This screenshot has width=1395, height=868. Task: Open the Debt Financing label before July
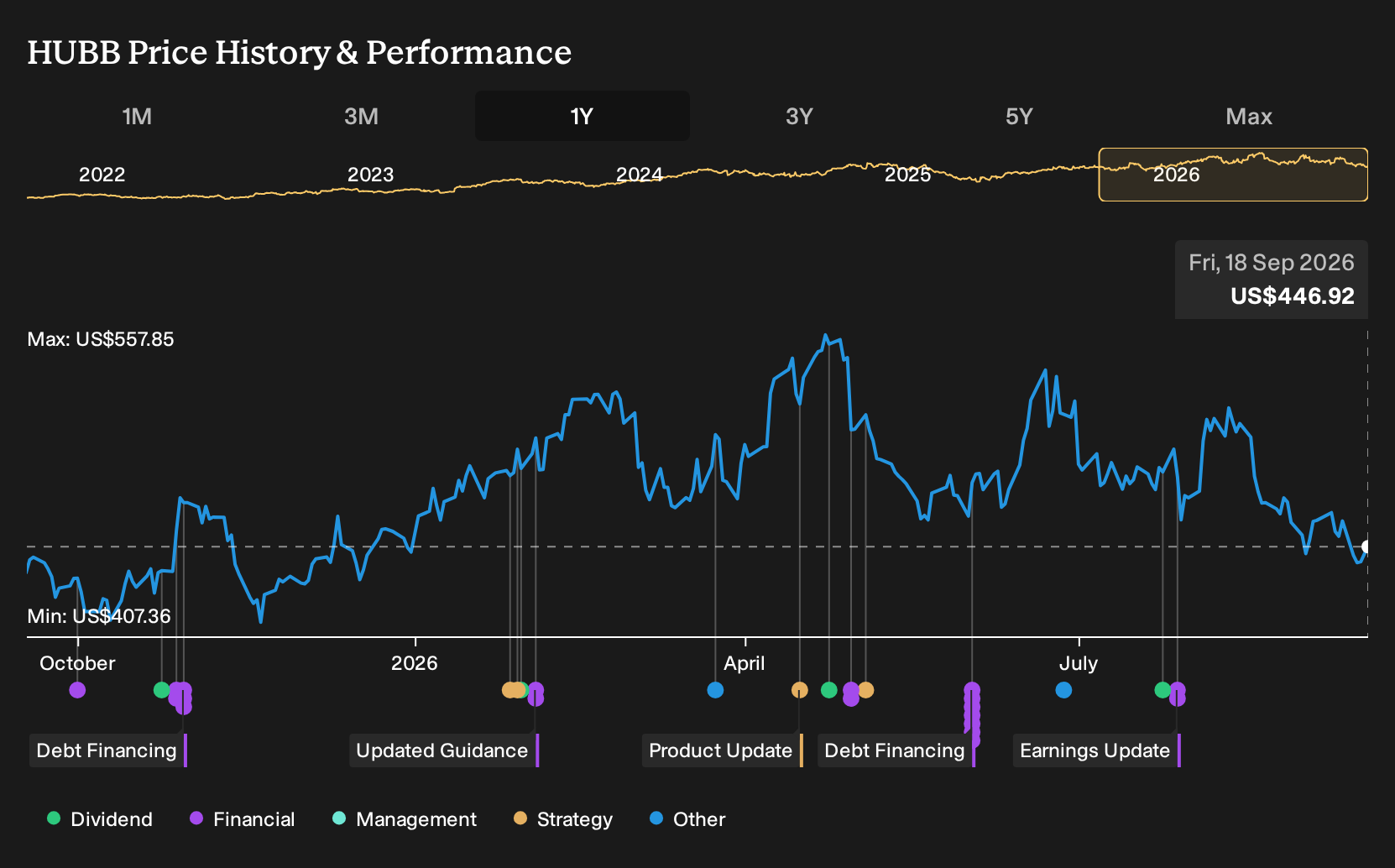click(x=895, y=750)
